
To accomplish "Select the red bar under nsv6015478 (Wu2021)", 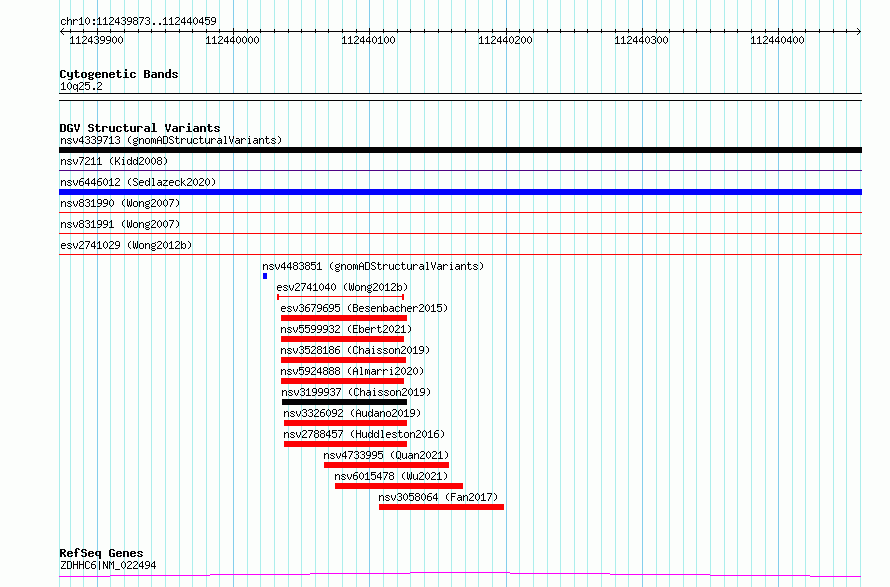I will (398, 486).
